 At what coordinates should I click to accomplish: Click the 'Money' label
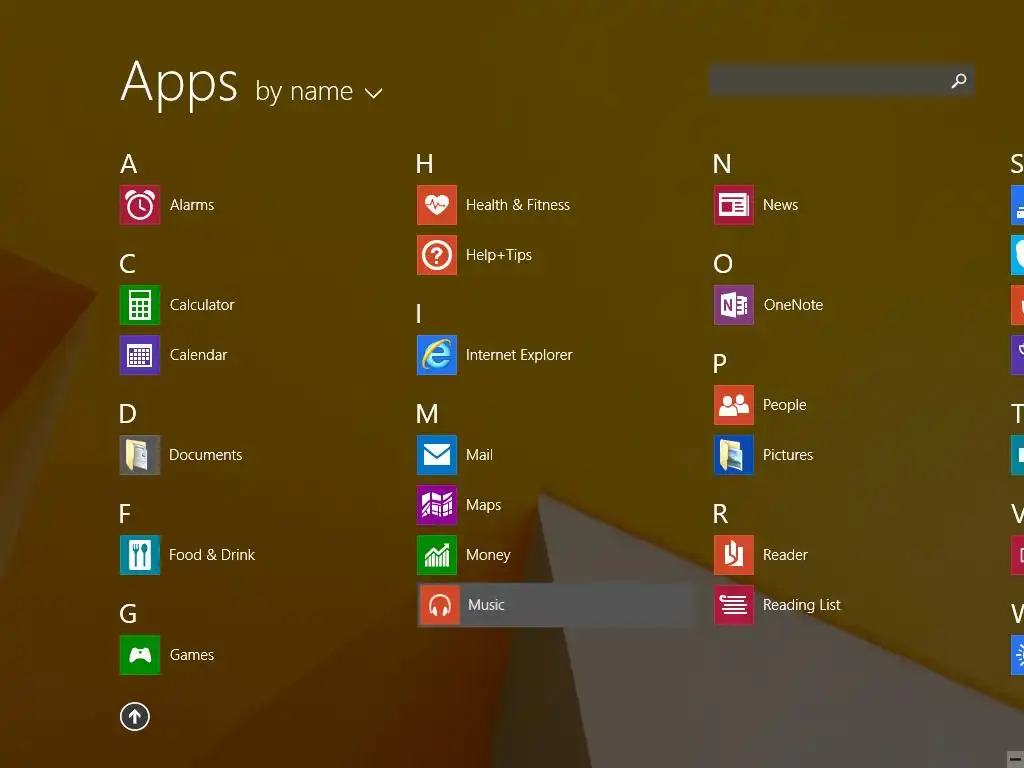[x=488, y=555]
